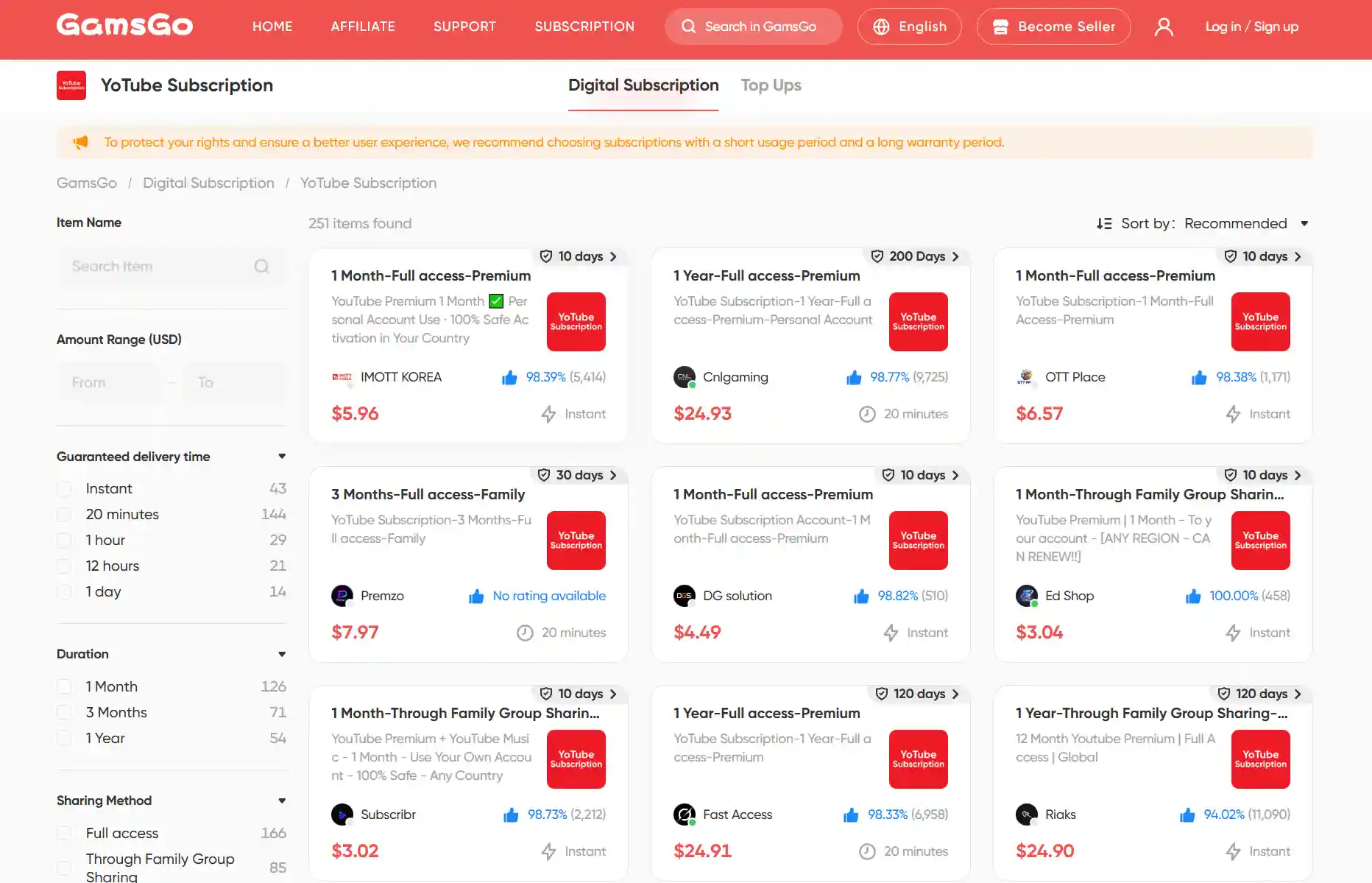Switch to Top Ups tab
Screen dimensions: 1372x883
click(771, 85)
